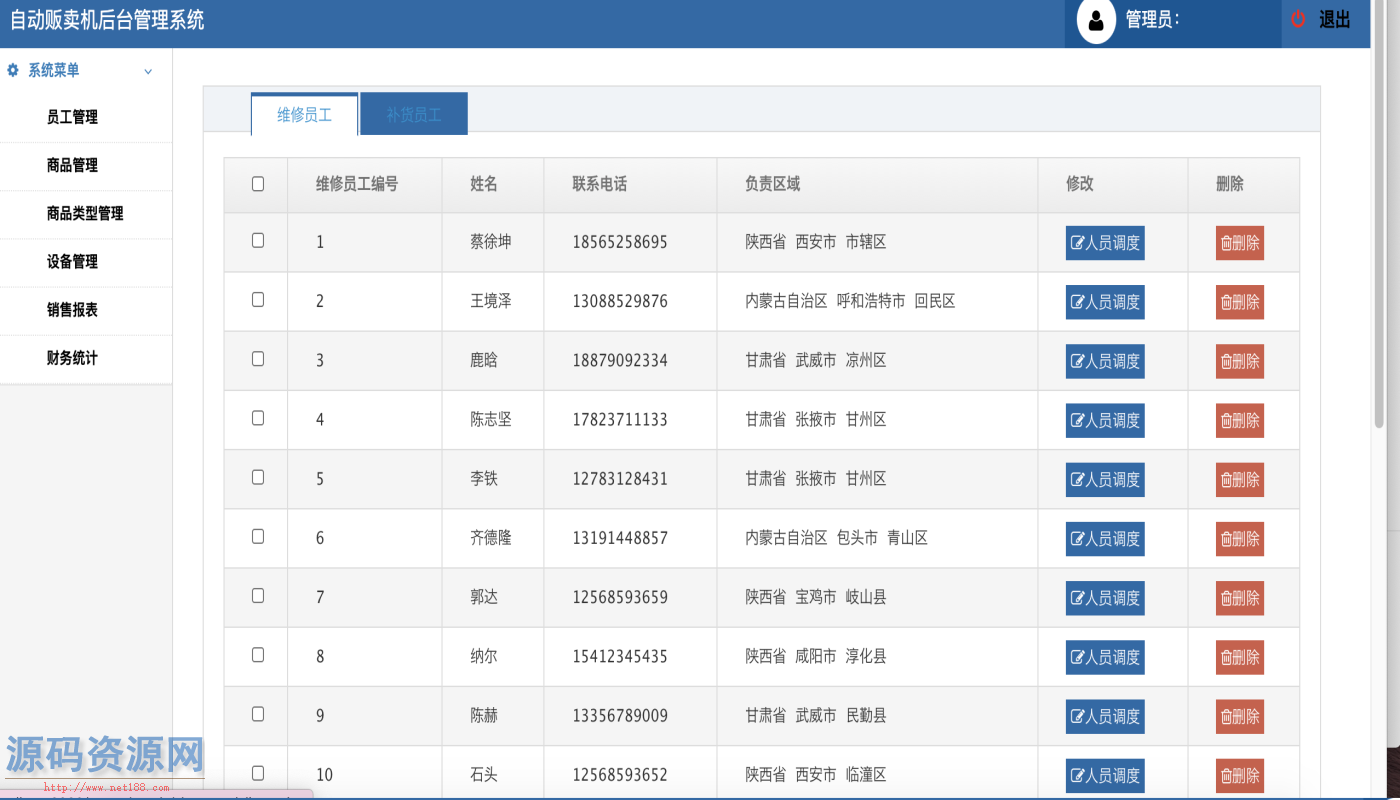Click the 退出 logout link
The image size is (1400, 800).
(1334, 20)
